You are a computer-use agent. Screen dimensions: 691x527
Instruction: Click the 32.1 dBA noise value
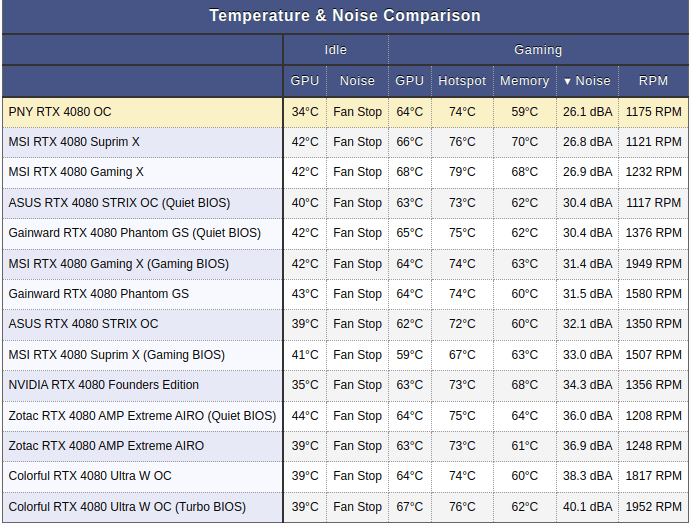click(x=587, y=323)
